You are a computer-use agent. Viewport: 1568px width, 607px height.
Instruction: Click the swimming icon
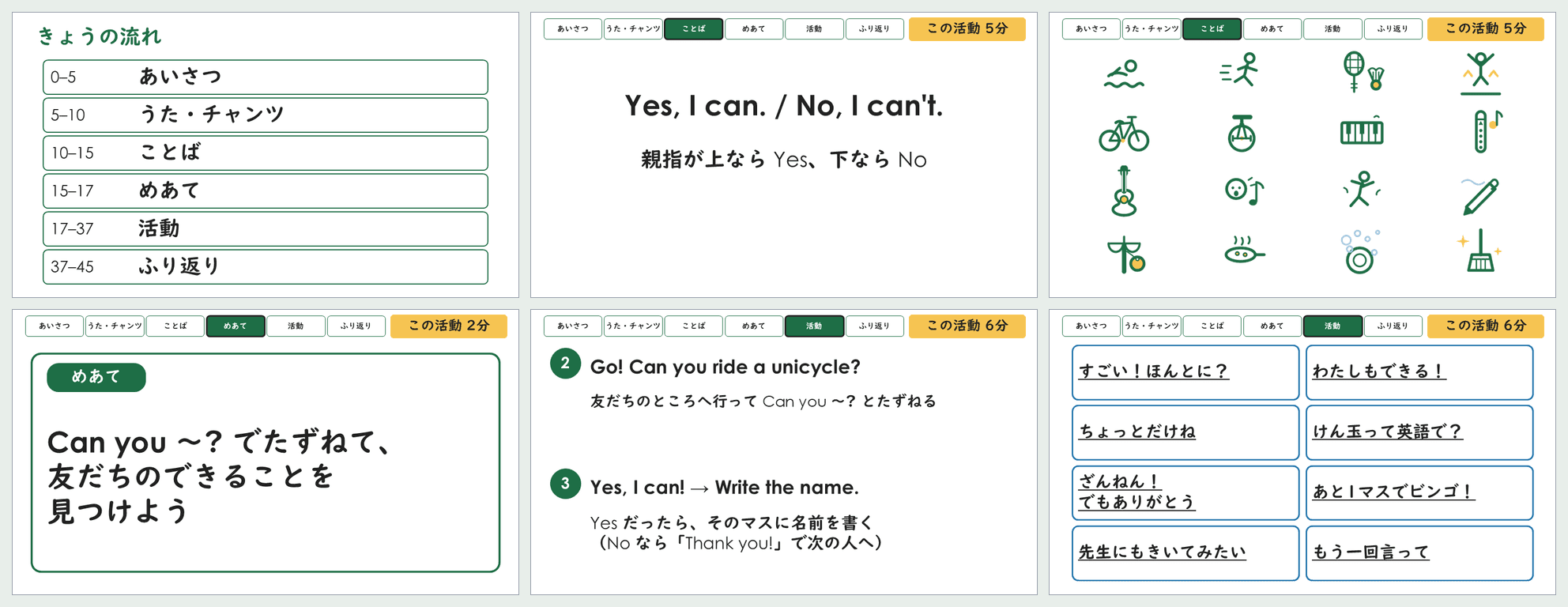pyautogui.click(x=1124, y=74)
